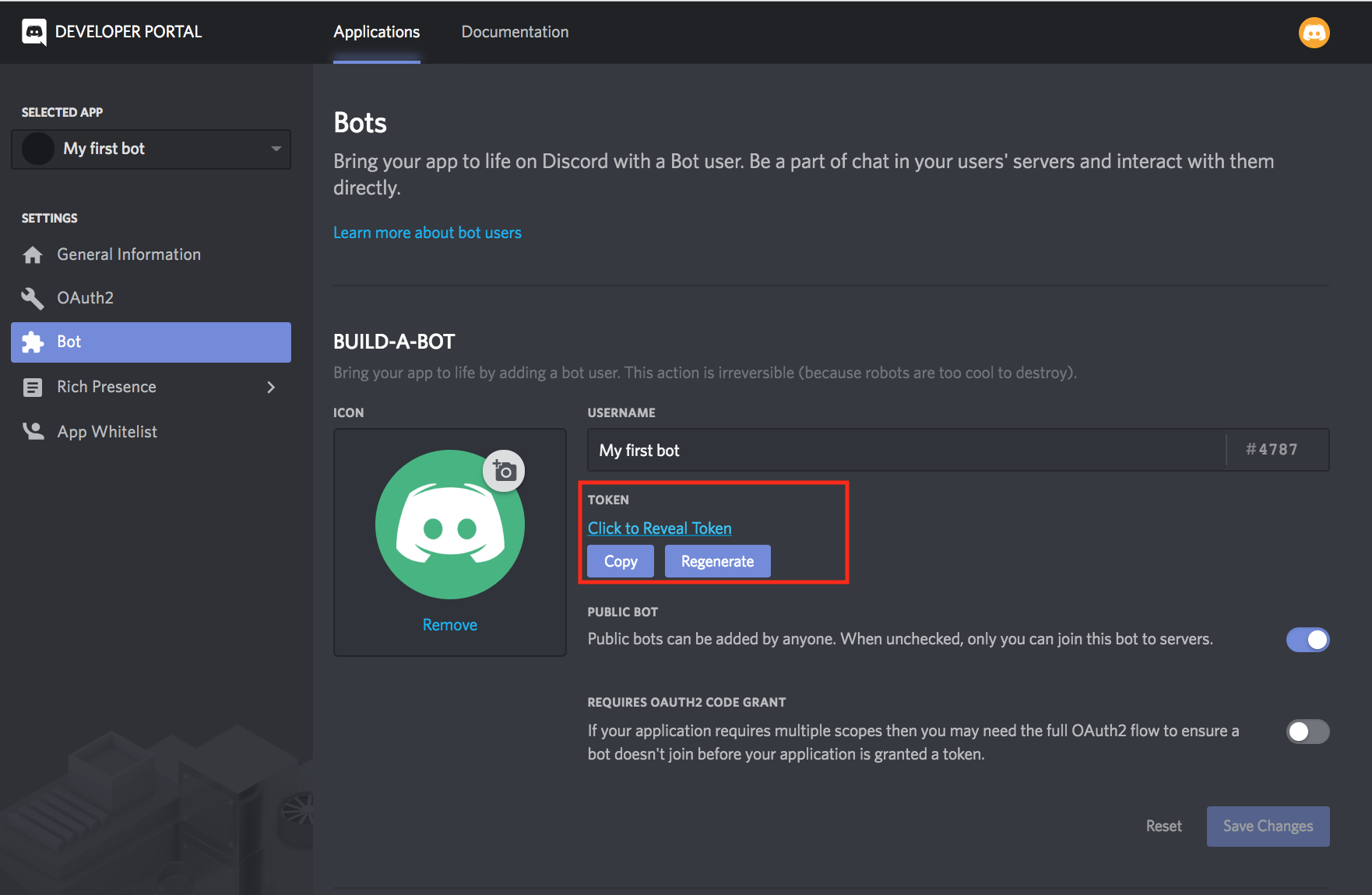The height and width of the screenshot is (895, 1372).
Task: Select the Bot settings page
Action: click(151, 342)
